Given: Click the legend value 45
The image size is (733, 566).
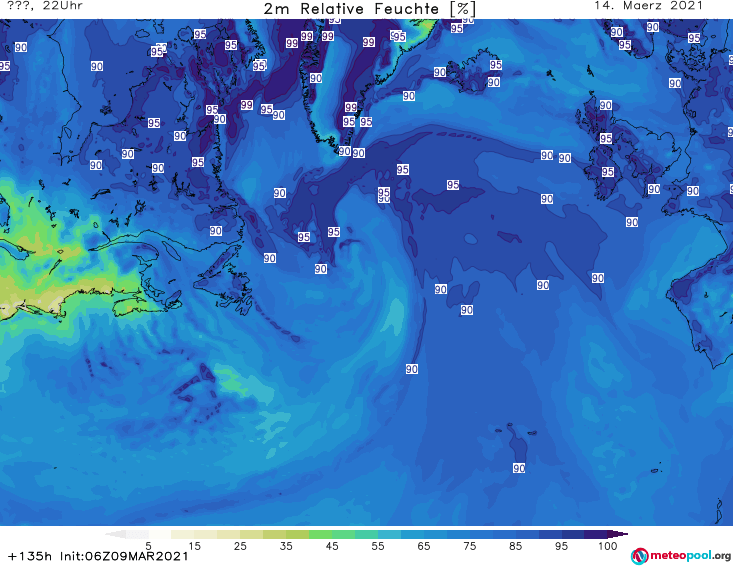Looking at the screenshot, I should pyautogui.click(x=332, y=546).
